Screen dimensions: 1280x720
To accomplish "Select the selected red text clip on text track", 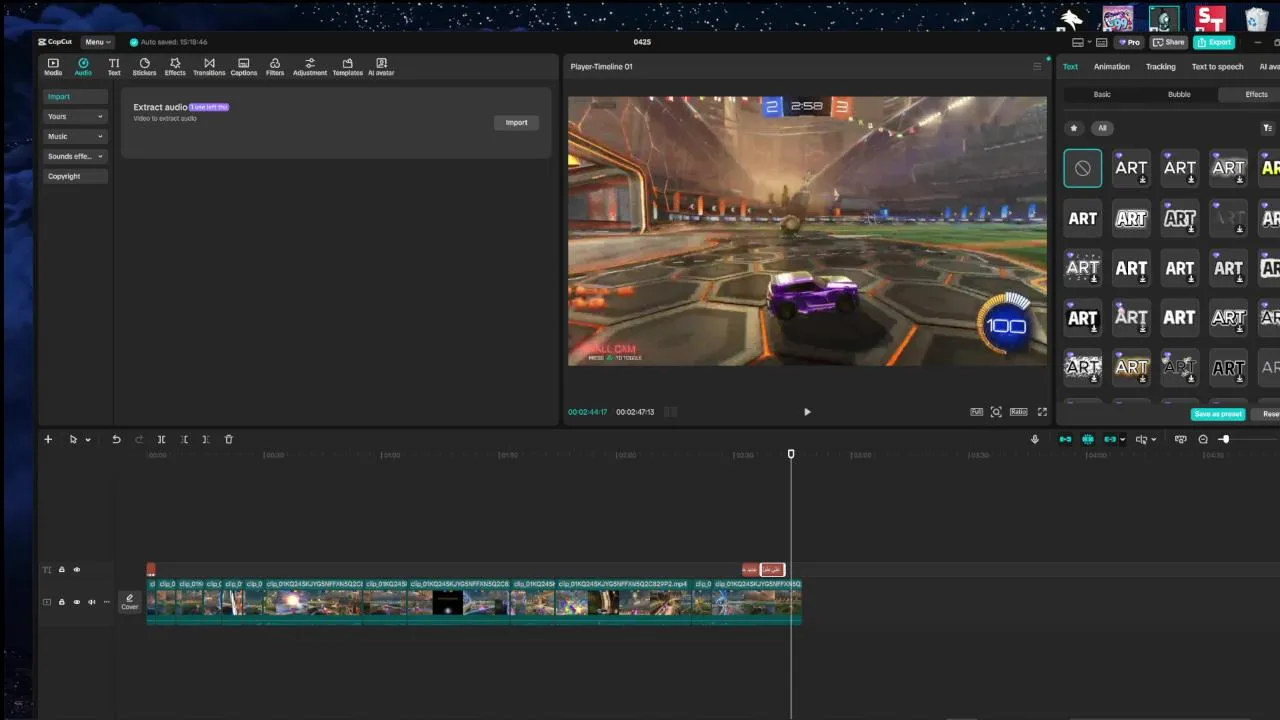I will [772, 569].
